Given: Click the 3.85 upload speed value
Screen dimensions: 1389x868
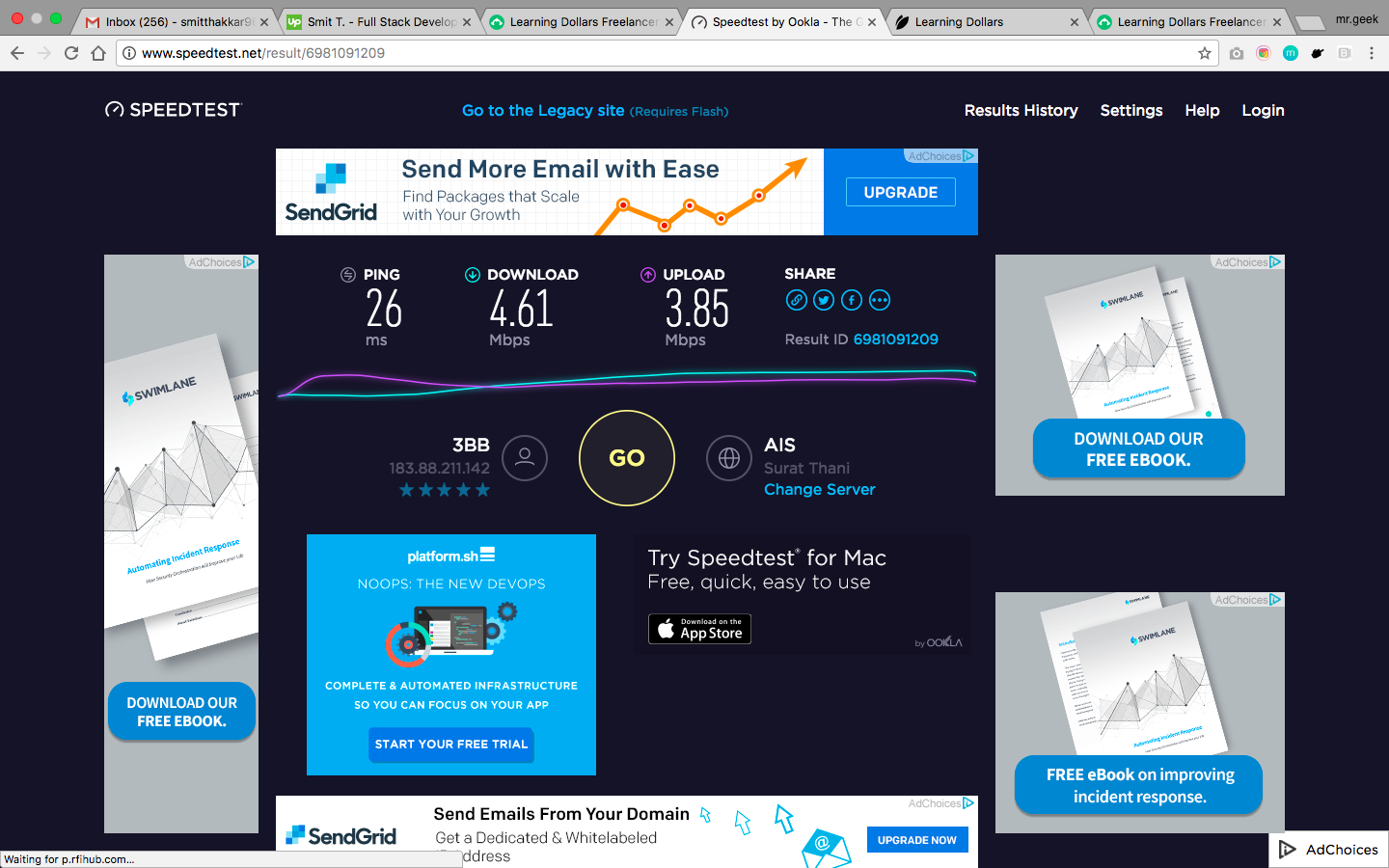Looking at the screenshot, I should (697, 310).
